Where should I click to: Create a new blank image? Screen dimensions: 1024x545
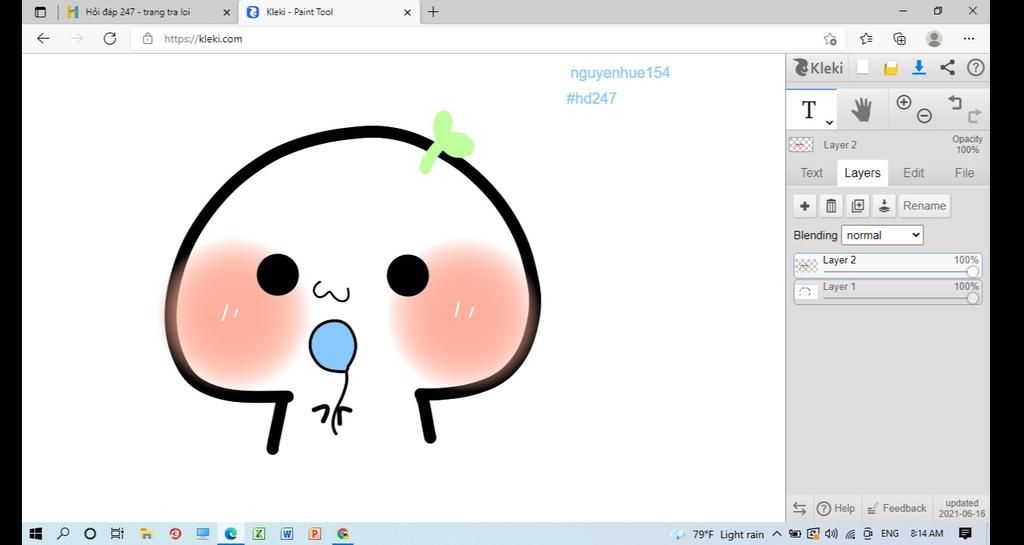pyautogui.click(x=863, y=67)
